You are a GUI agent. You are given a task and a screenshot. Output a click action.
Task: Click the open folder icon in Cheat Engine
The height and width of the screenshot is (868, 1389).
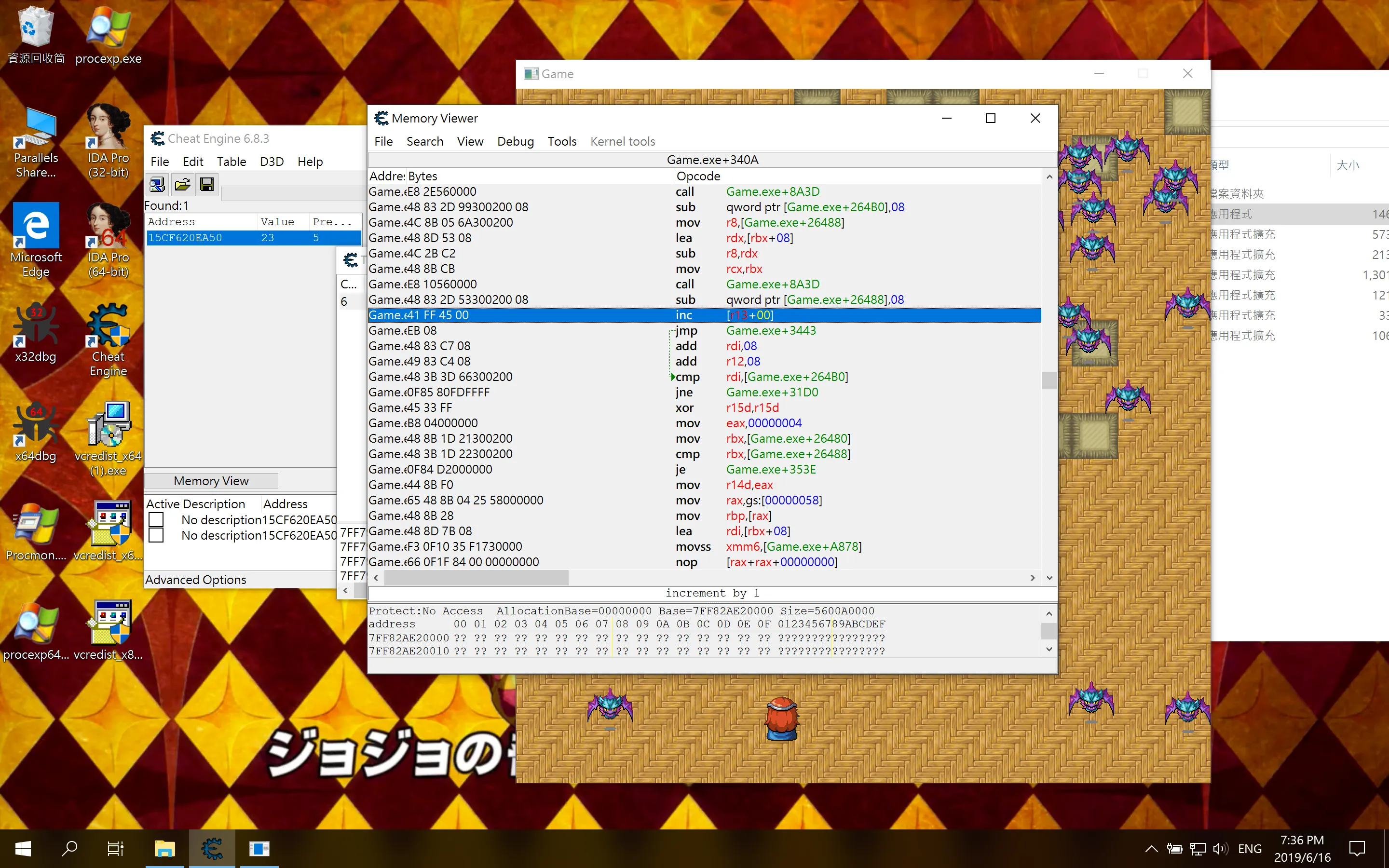182,184
